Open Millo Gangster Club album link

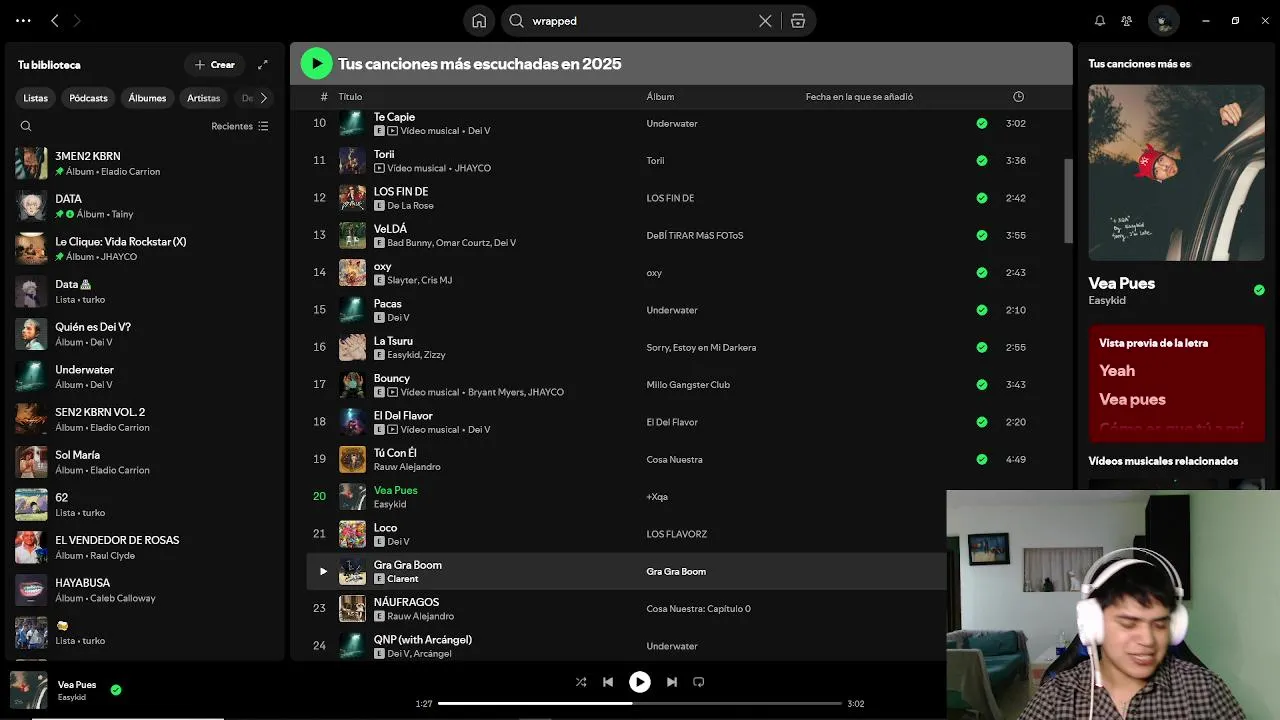pos(688,385)
